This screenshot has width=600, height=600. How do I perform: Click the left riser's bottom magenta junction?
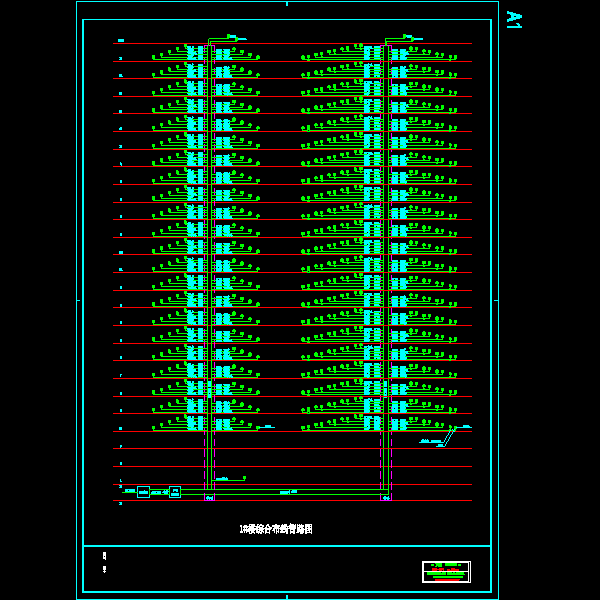[209, 497]
